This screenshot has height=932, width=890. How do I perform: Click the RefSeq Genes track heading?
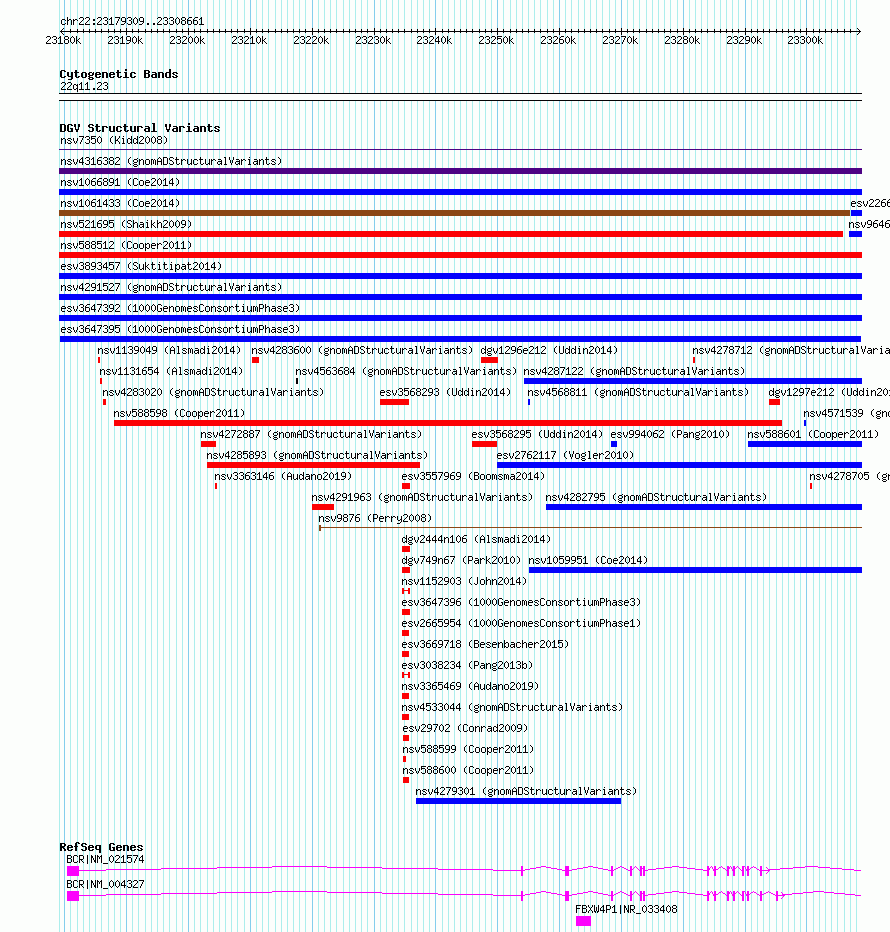click(101, 848)
